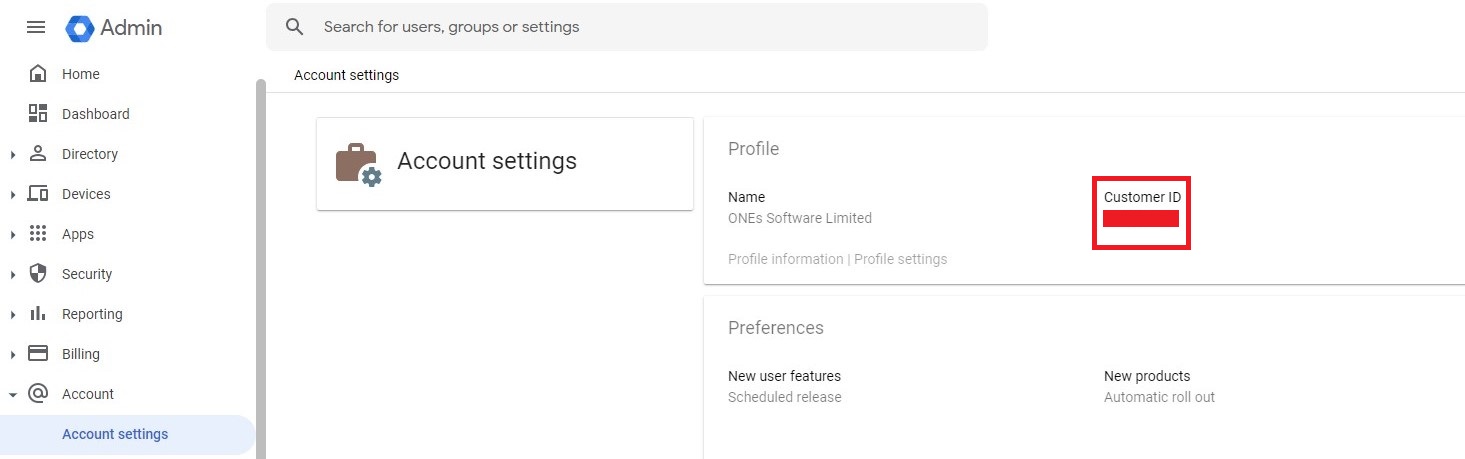
Task: Open the hamburger main menu
Action: [36, 27]
